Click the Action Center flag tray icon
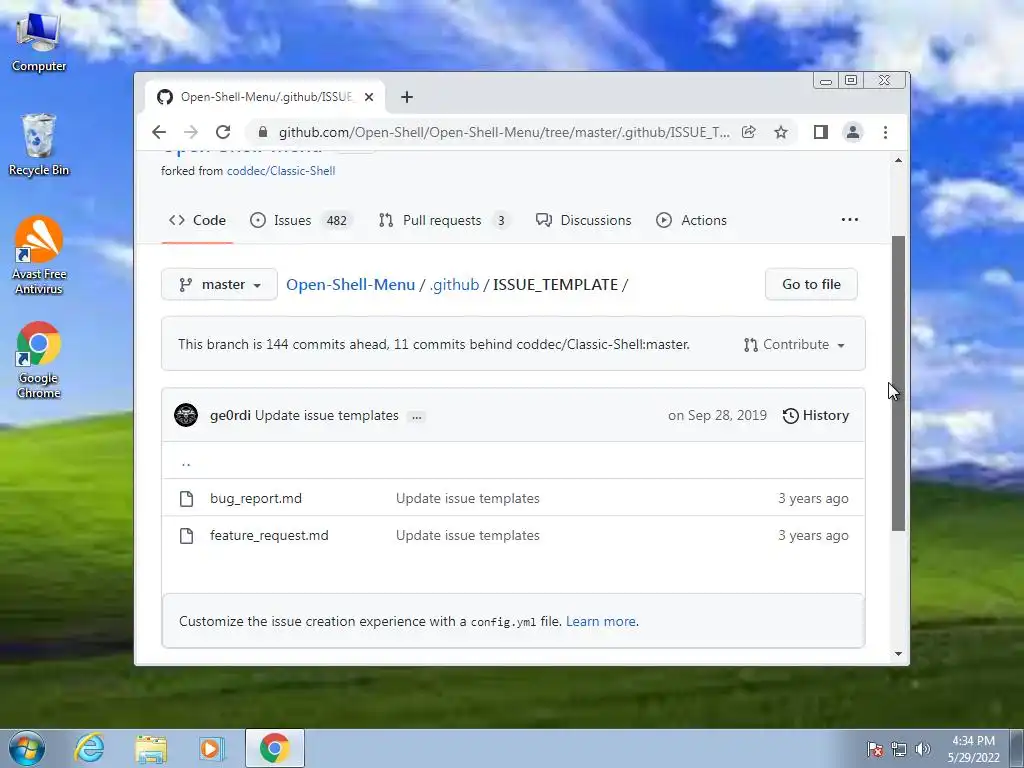 [x=874, y=749]
